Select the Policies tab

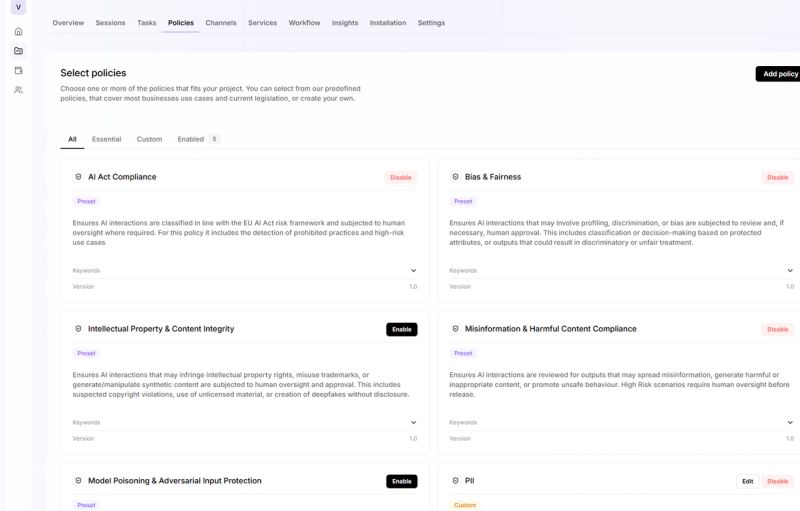[x=181, y=23]
